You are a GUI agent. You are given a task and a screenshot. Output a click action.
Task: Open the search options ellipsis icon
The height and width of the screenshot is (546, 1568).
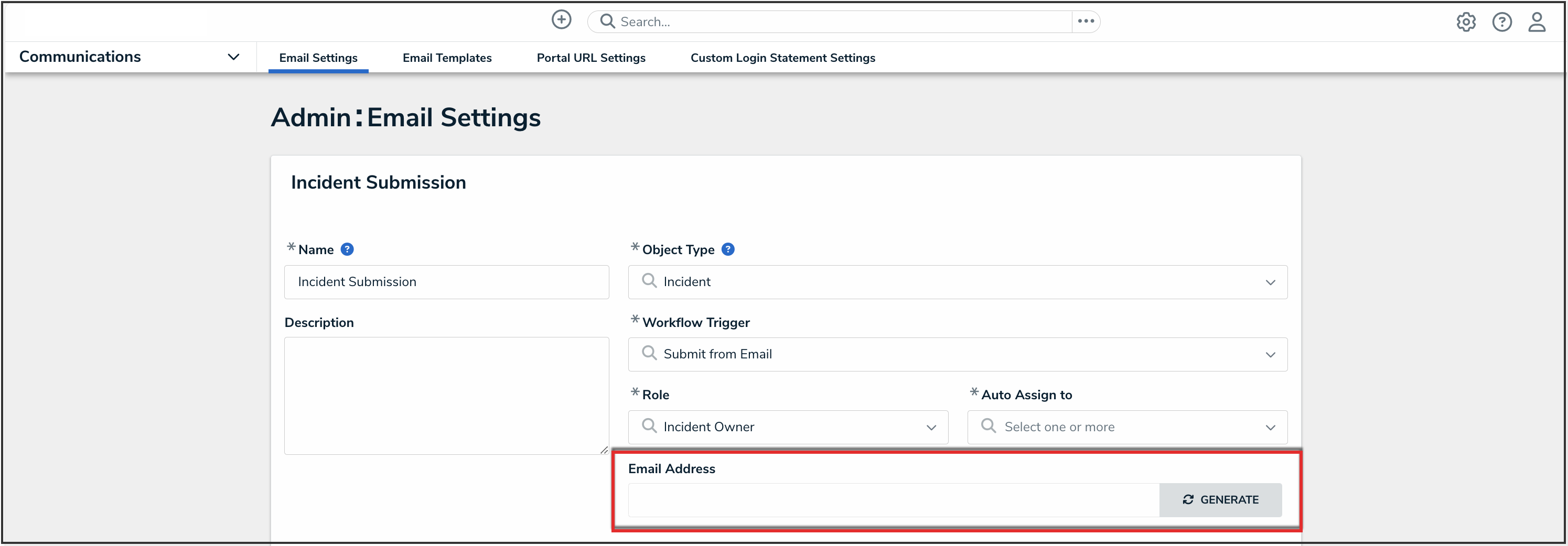point(1086,21)
